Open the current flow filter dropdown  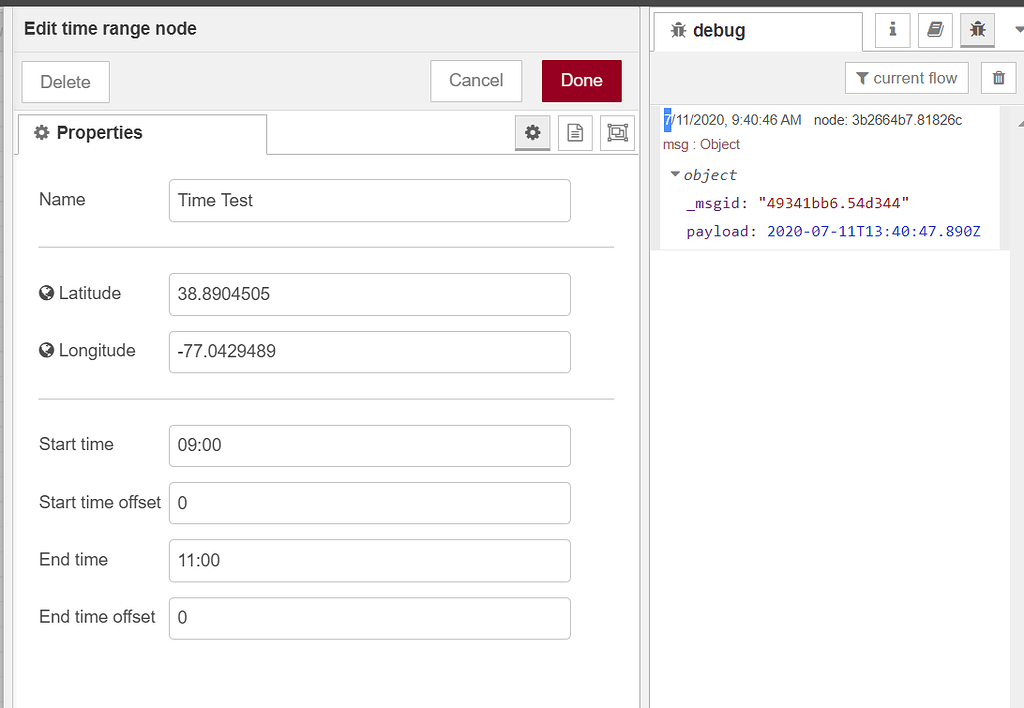point(906,77)
